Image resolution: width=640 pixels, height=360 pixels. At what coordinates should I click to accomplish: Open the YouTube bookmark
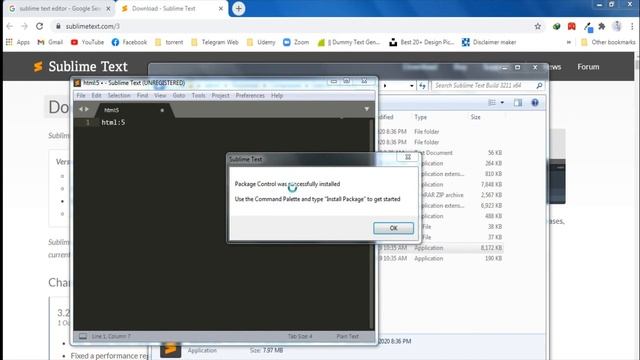pyautogui.click(x=87, y=42)
